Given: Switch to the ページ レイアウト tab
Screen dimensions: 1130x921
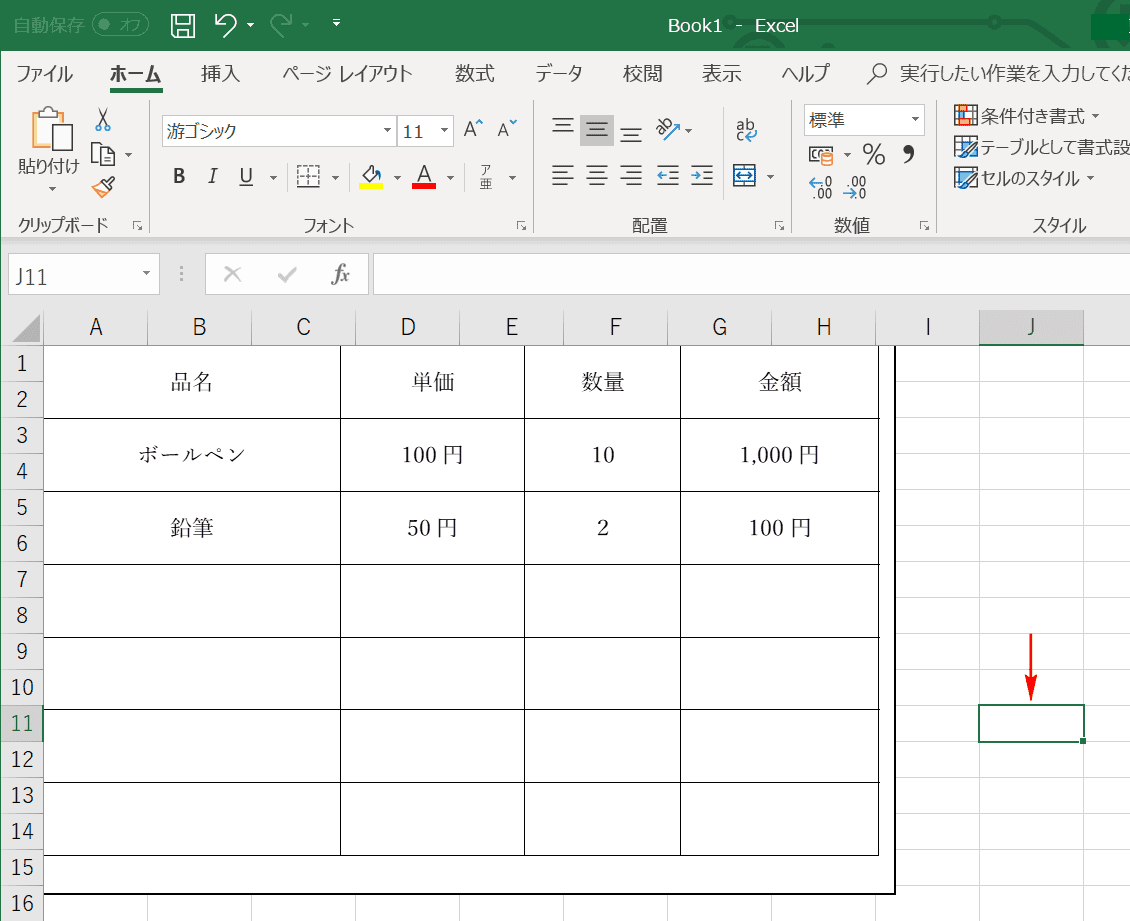Looking at the screenshot, I should point(347,74).
